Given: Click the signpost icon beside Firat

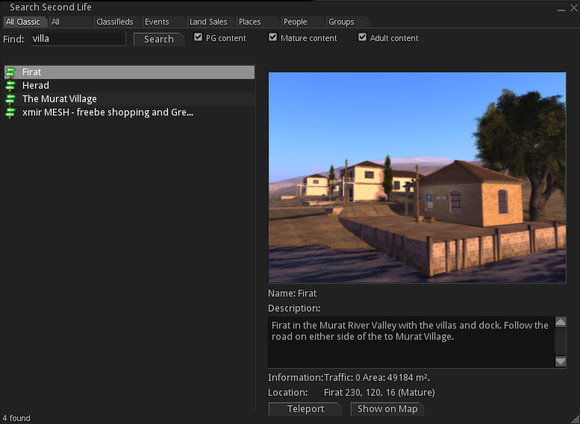Looking at the screenshot, I should coord(10,72).
